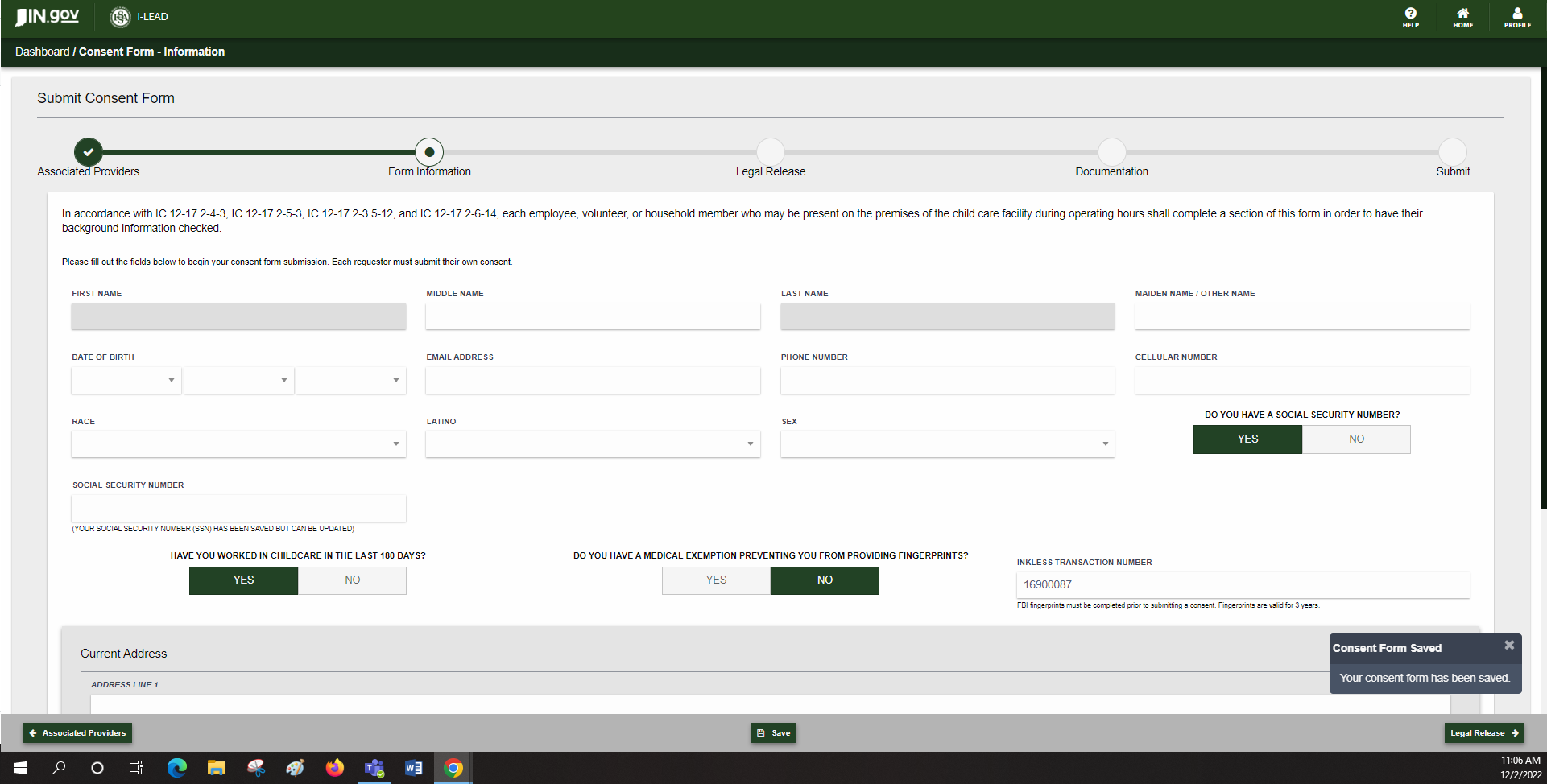Launch Firefox from the taskbar
Viewport: 1547px width, 784px height.
[x=334, y=768]
